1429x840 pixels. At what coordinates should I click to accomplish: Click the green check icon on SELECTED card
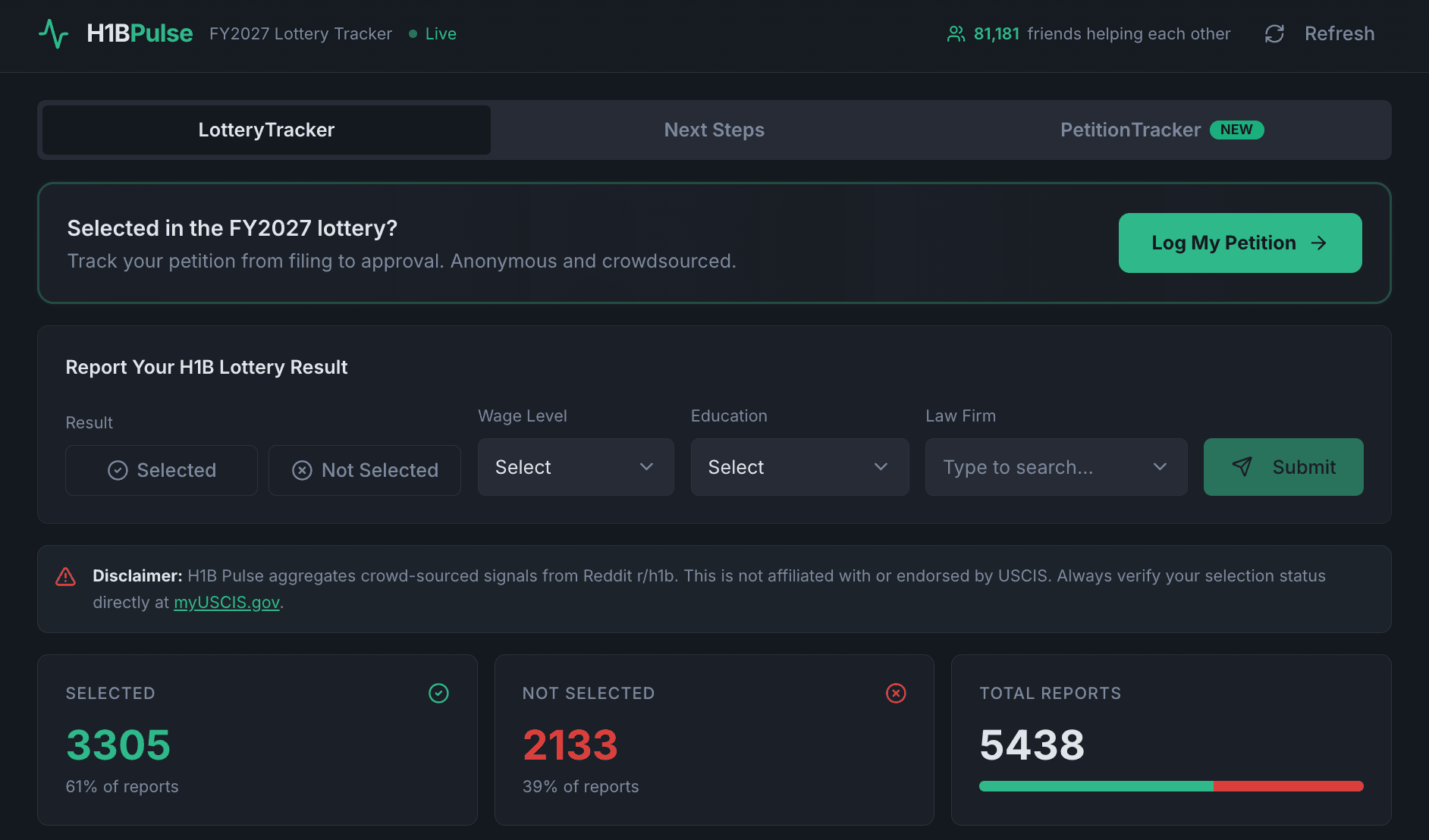[x=438, y=692]
